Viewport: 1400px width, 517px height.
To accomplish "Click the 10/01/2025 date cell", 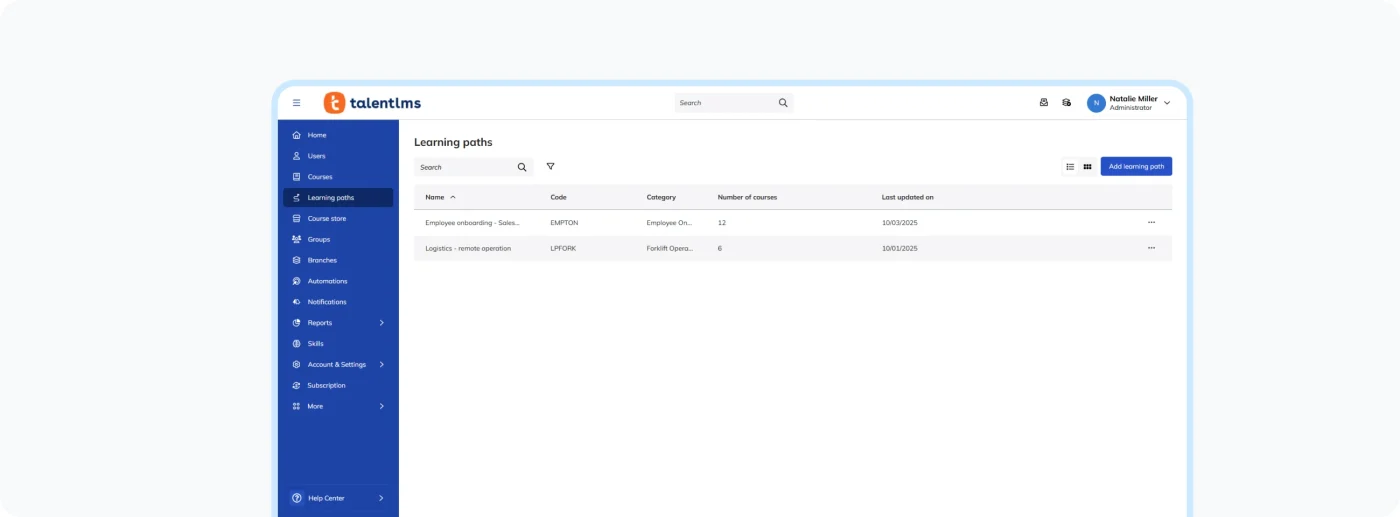I will [x=899, y=248].
